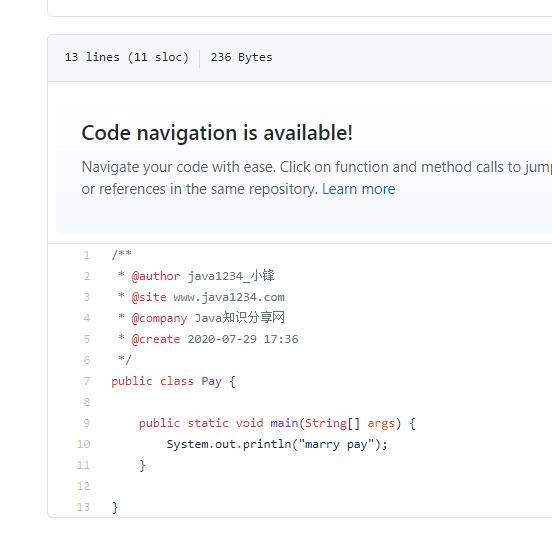Viewport: 552px width, 534px height.
Task: Select line number 11
Action: point(83,465)
